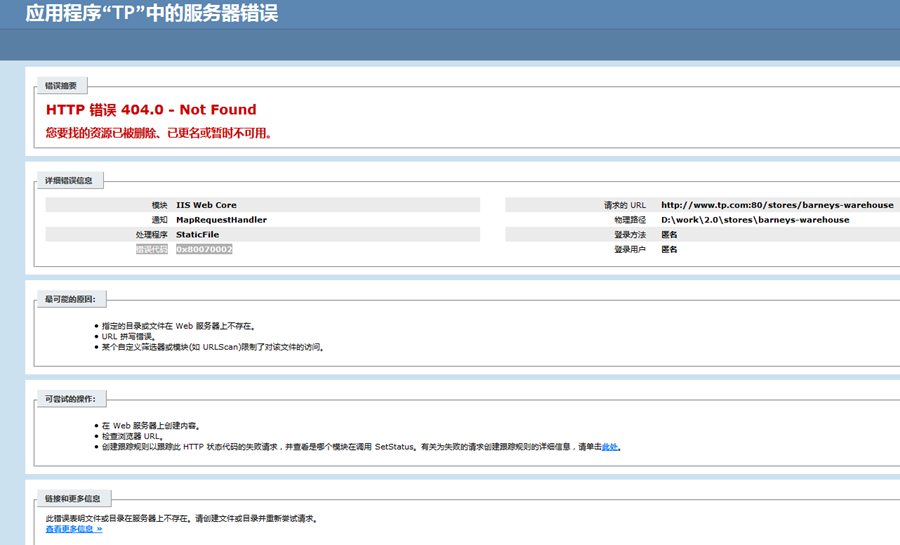Click the highlighted 错误代码 label

(152, 249)
